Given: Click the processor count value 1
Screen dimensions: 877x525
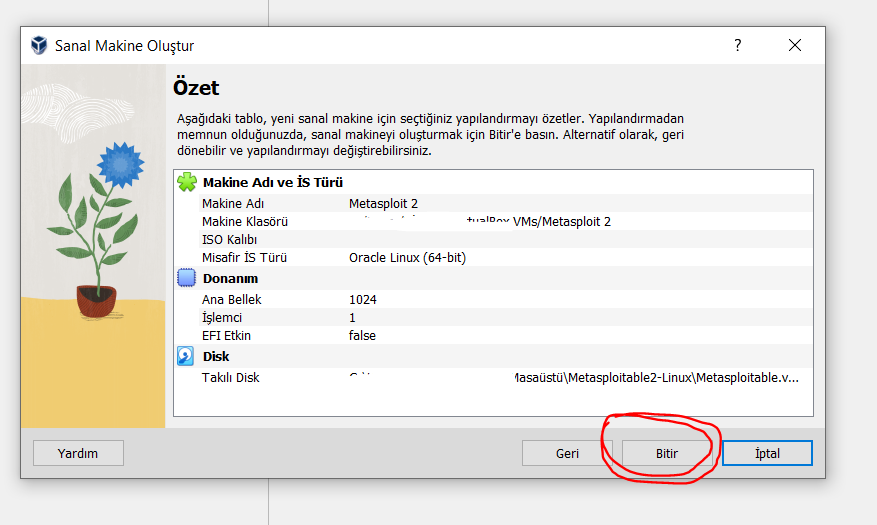Looking at the screenshot, I should (352, 318).
